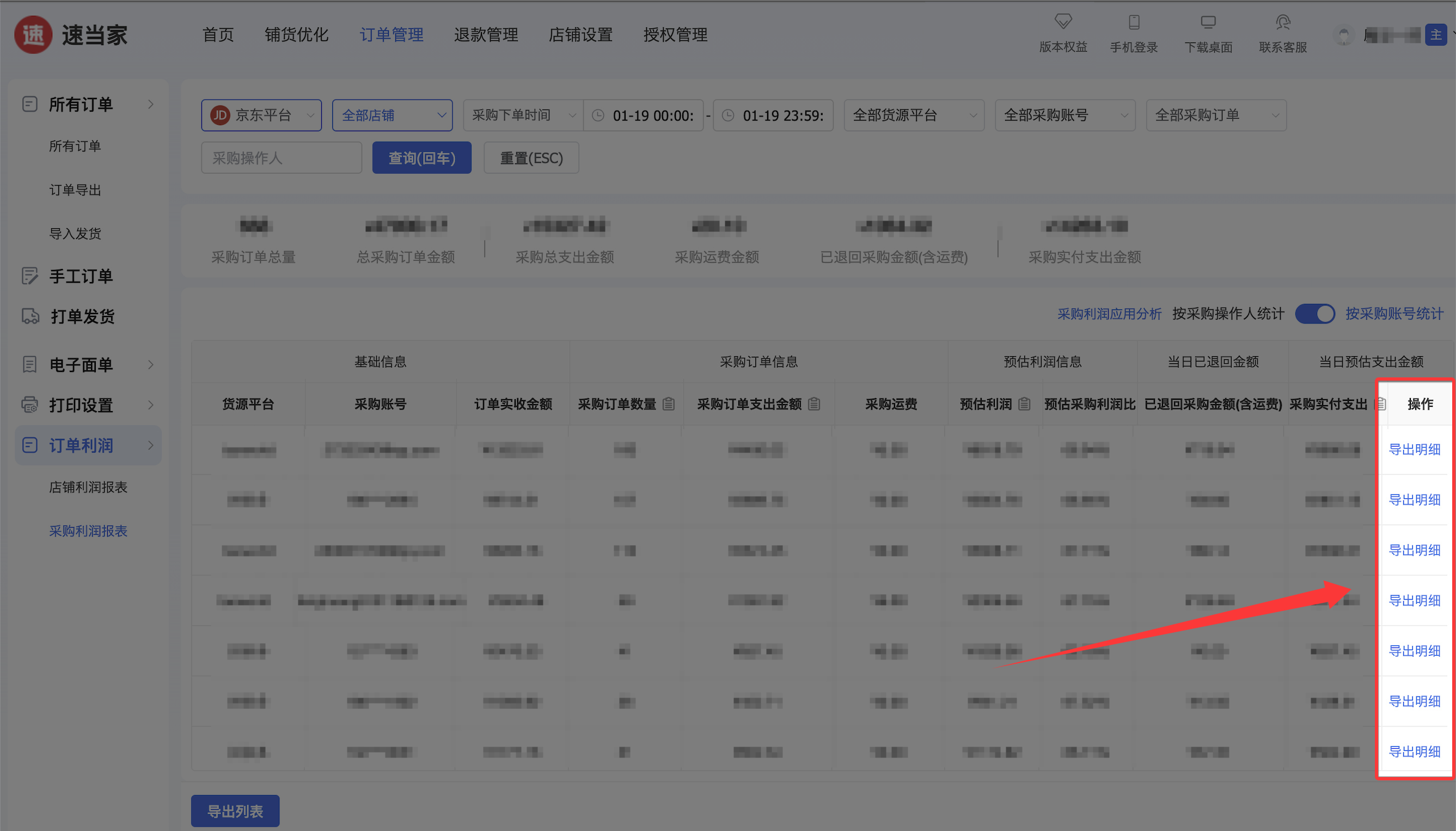
Task: Click copy icon beside 采购订单支出金额 header
Action: 814,404
